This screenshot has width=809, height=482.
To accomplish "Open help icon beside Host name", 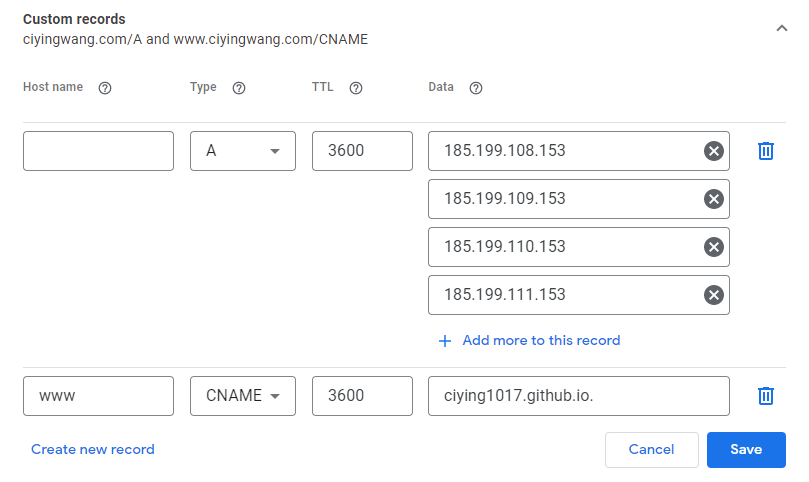I will click(x=105, y=88).
